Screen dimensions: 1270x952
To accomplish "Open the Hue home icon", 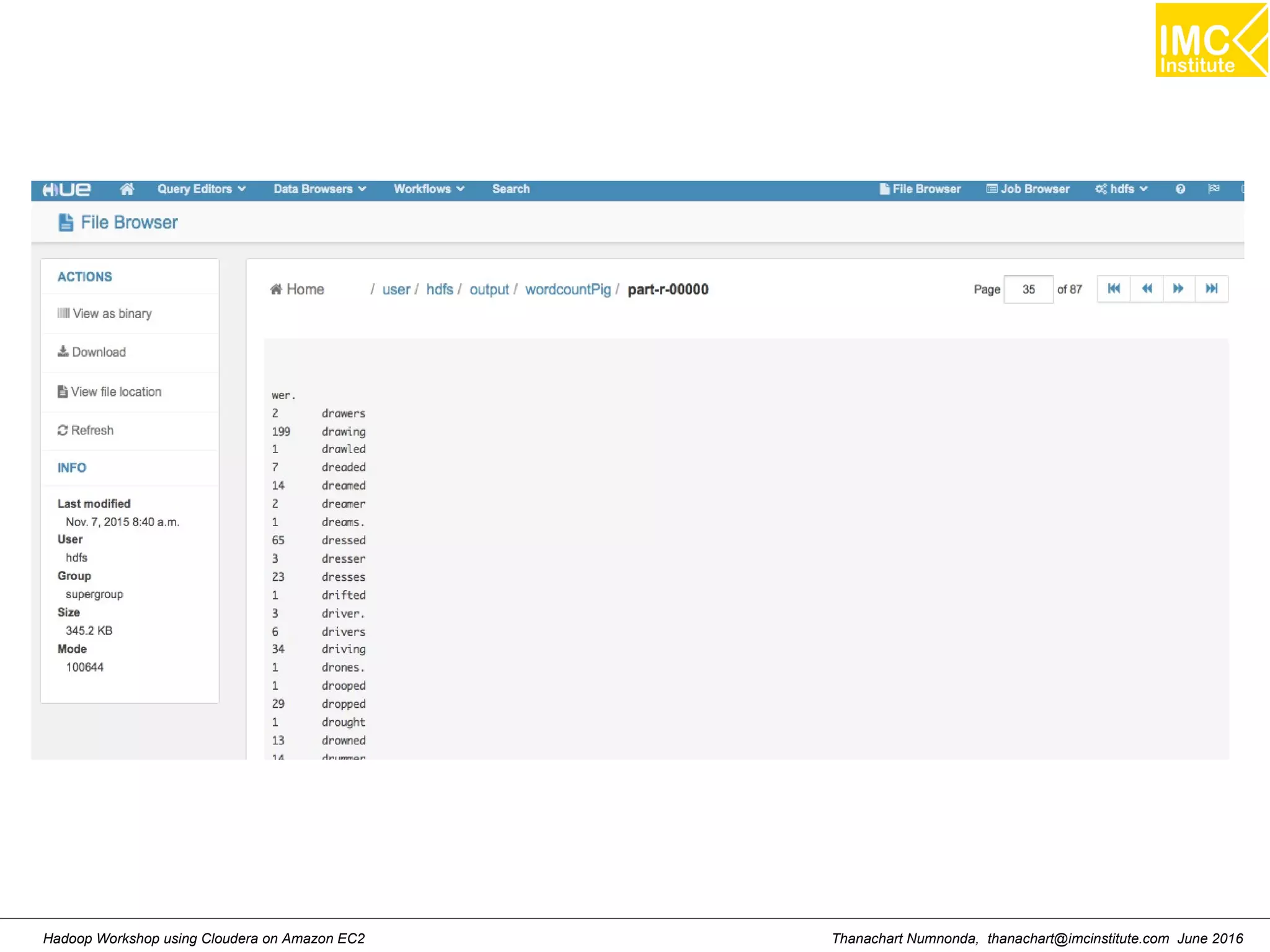I will [x=127, y=189].
